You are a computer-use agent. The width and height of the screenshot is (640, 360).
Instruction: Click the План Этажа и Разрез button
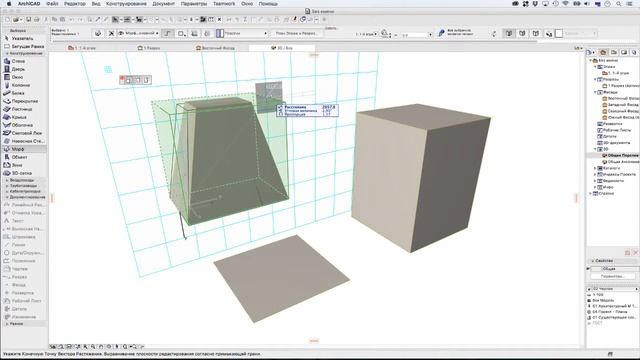click(297, 33)
